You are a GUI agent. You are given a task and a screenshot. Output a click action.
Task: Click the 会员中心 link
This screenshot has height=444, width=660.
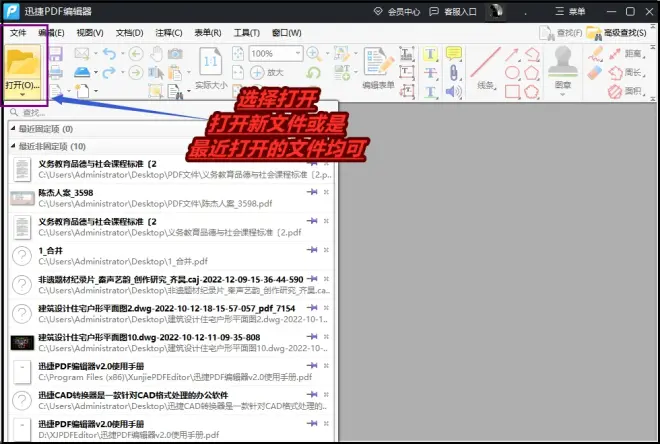point(397,12)
